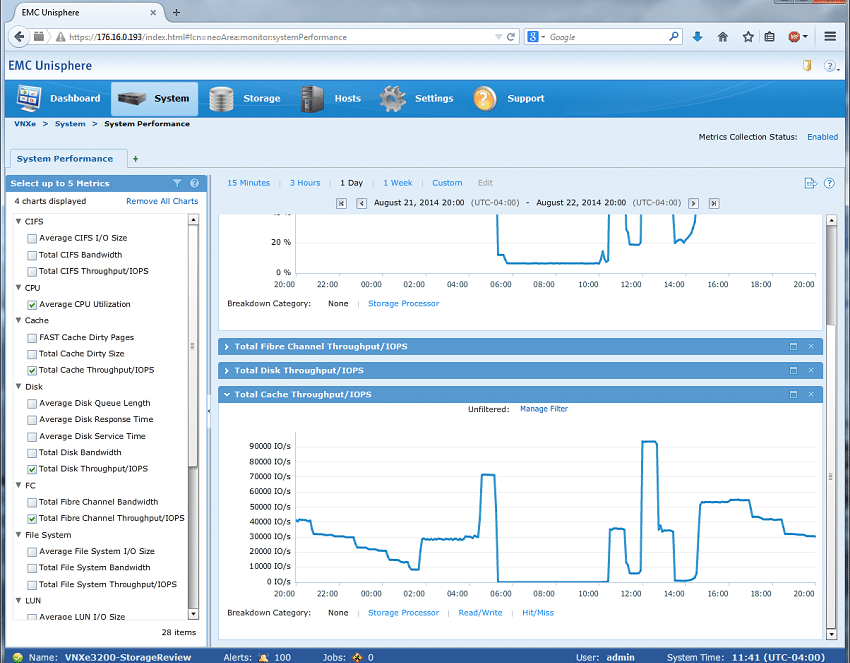Image resolution: width=850 pixels, height=663 pixels.
Task: Open the browser hamburger menu
Action: pos(830,37)
